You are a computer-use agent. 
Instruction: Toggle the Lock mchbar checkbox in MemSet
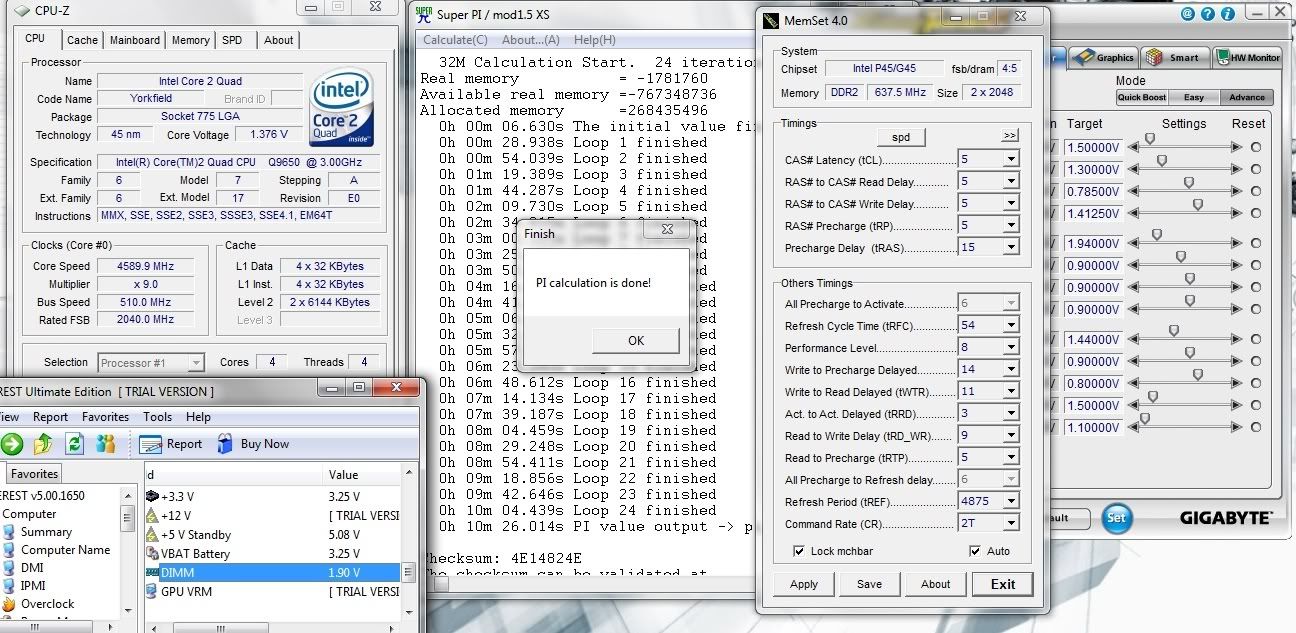799,551
